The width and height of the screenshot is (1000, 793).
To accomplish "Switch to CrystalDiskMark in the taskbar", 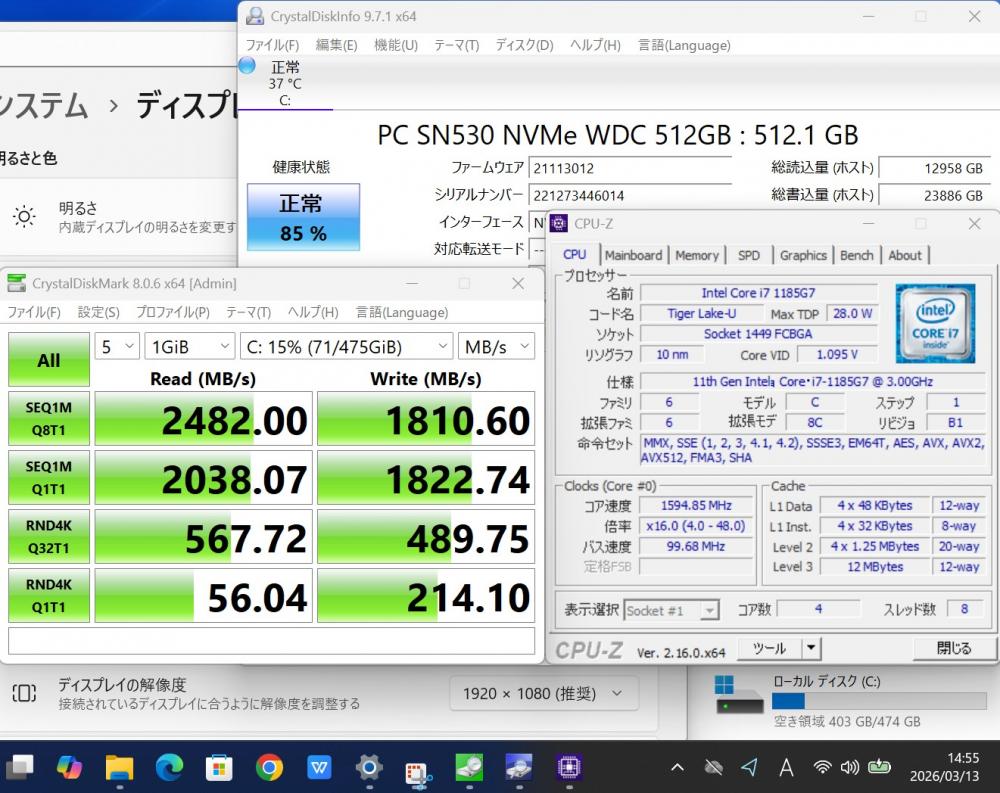I will (x=469, y=767).
